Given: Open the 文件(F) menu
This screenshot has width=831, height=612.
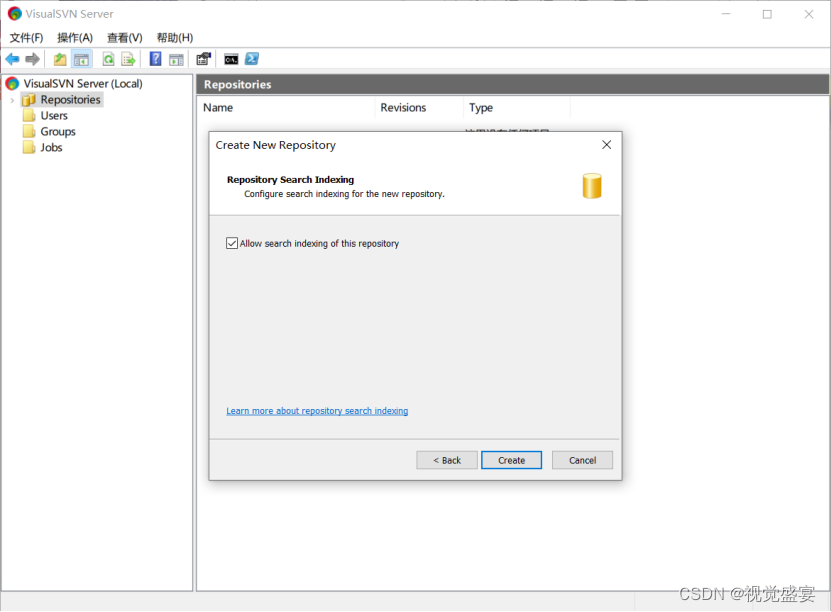Looking at the screenshot, I should click(26, 38).
